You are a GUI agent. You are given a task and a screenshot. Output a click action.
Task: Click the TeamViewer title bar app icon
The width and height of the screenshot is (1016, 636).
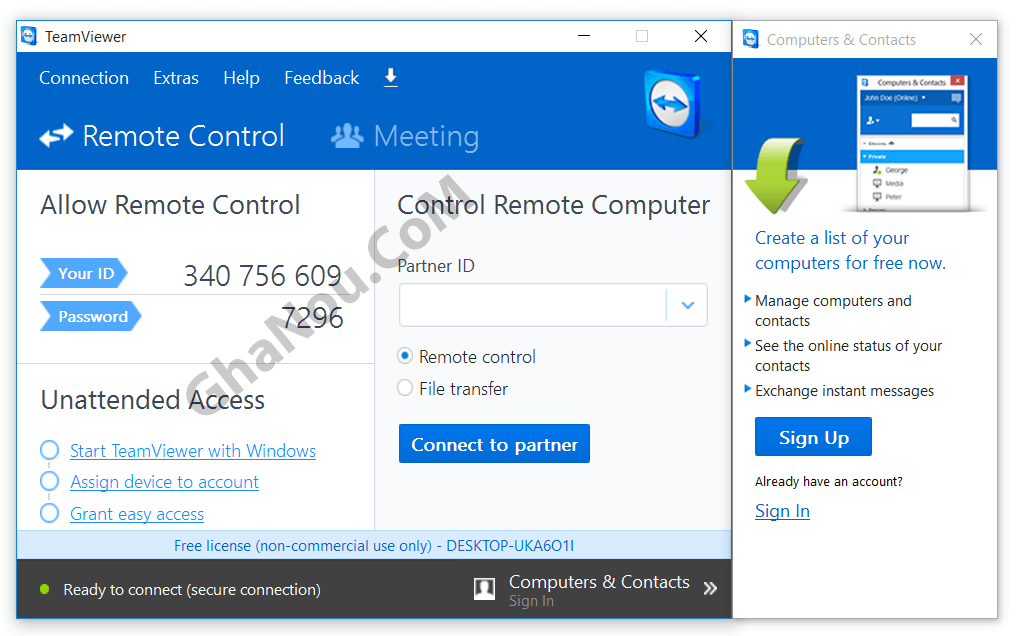click(29, 36)
